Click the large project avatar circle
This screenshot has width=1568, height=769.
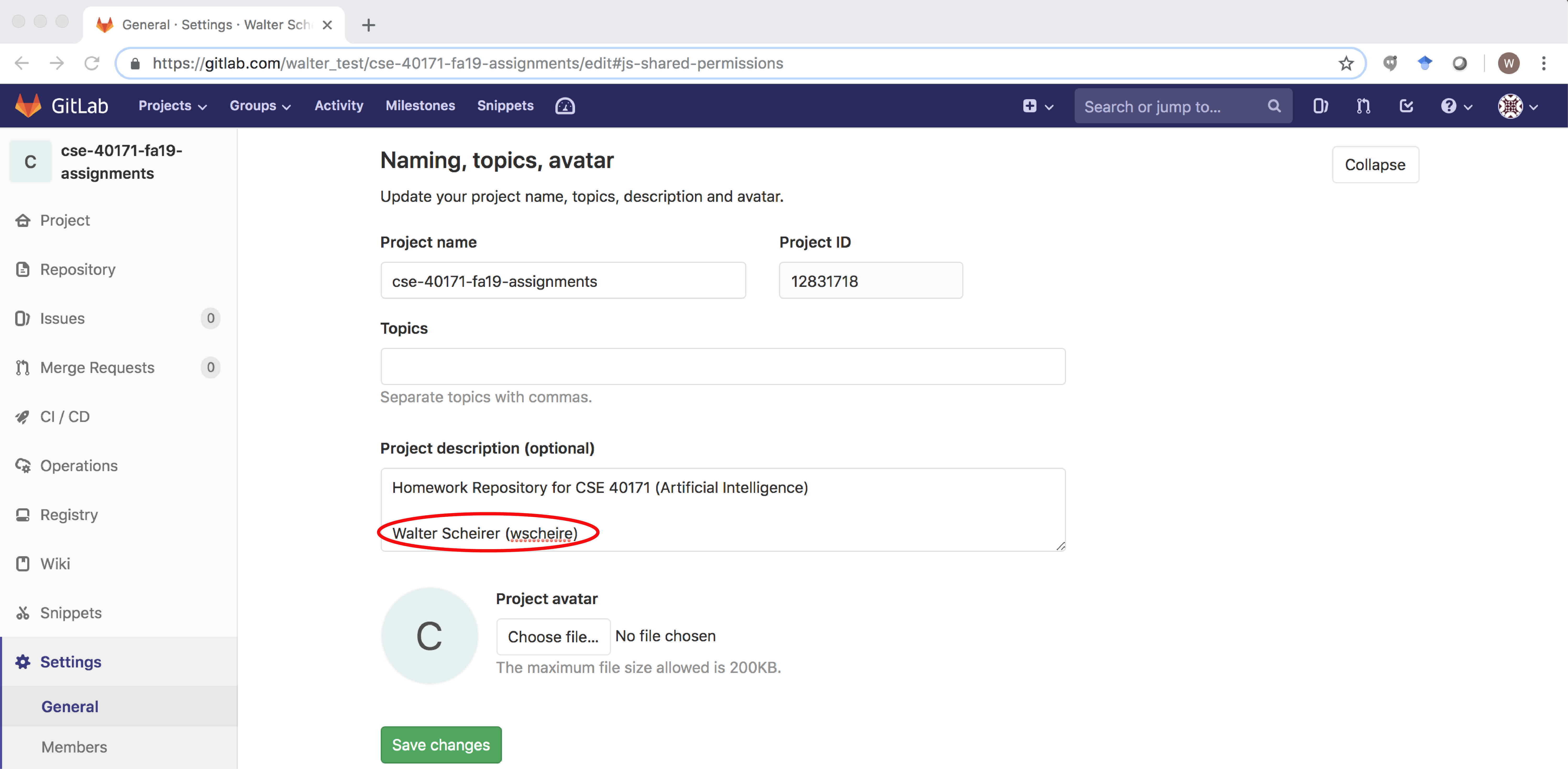430,636
